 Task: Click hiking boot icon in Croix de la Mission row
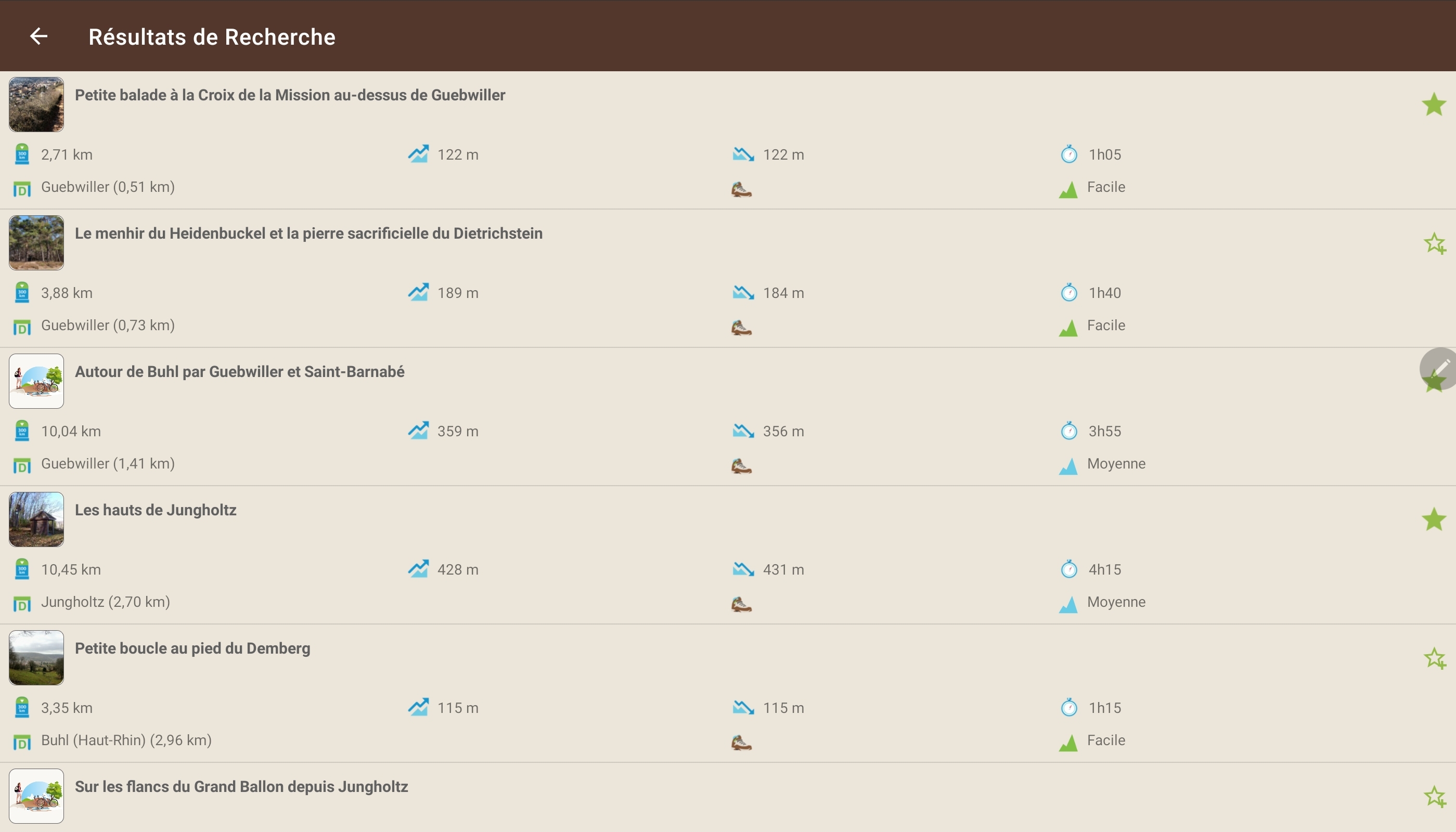(x=741, y=189)
